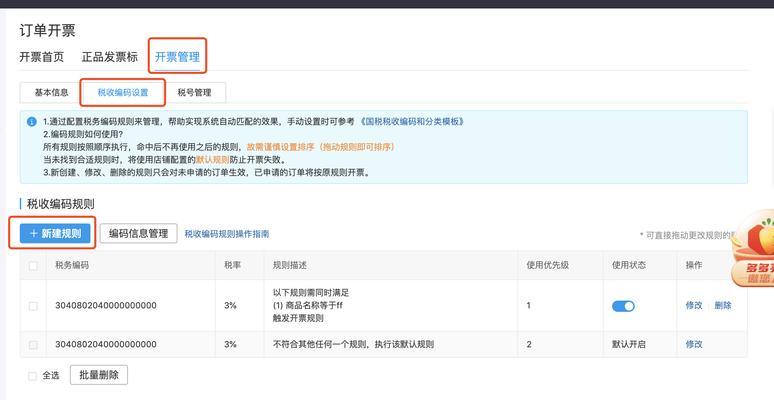Click 修改 for the 商品名称等于ff rule
Viewport: 774px width, 400px height.
point(694,306)
